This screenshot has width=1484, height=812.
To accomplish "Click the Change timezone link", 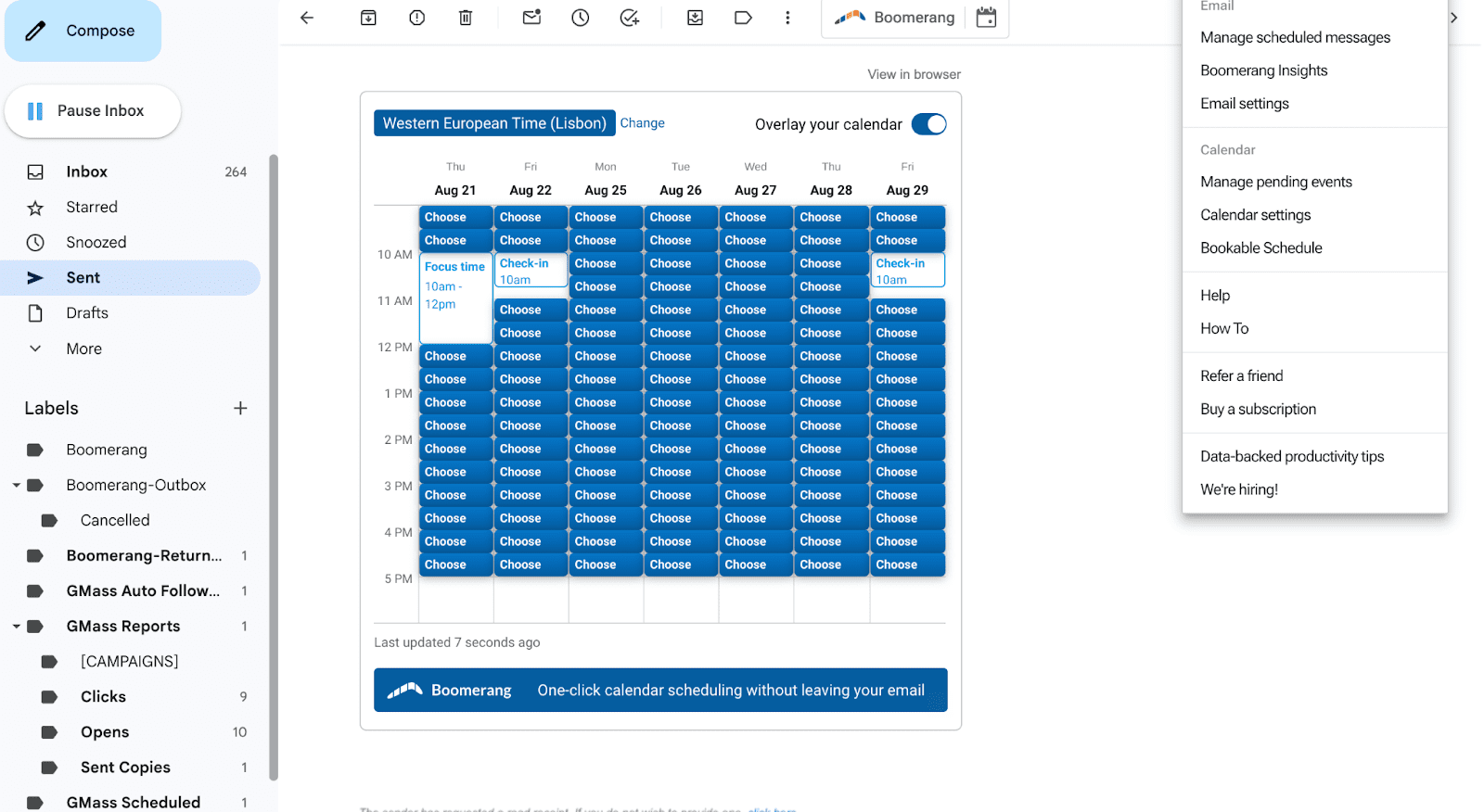I will coord(642,123).
